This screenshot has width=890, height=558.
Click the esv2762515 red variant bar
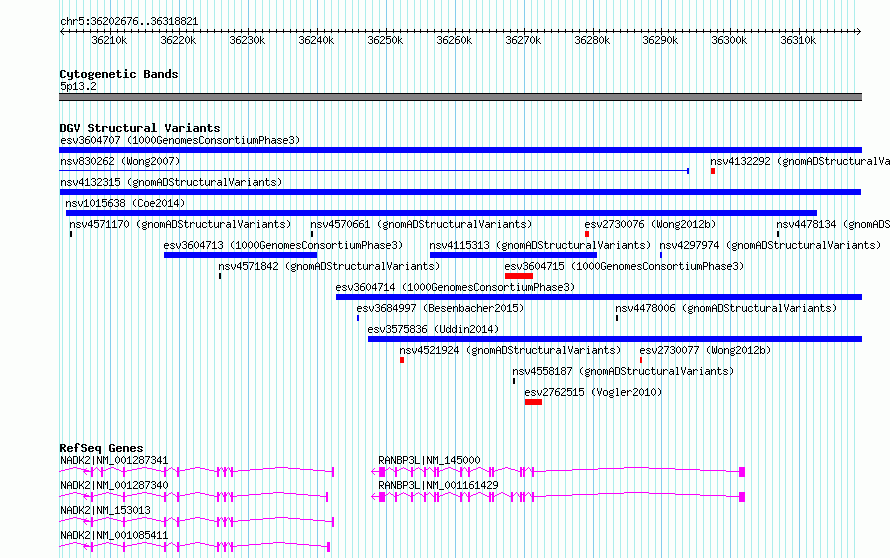point(533,402)
